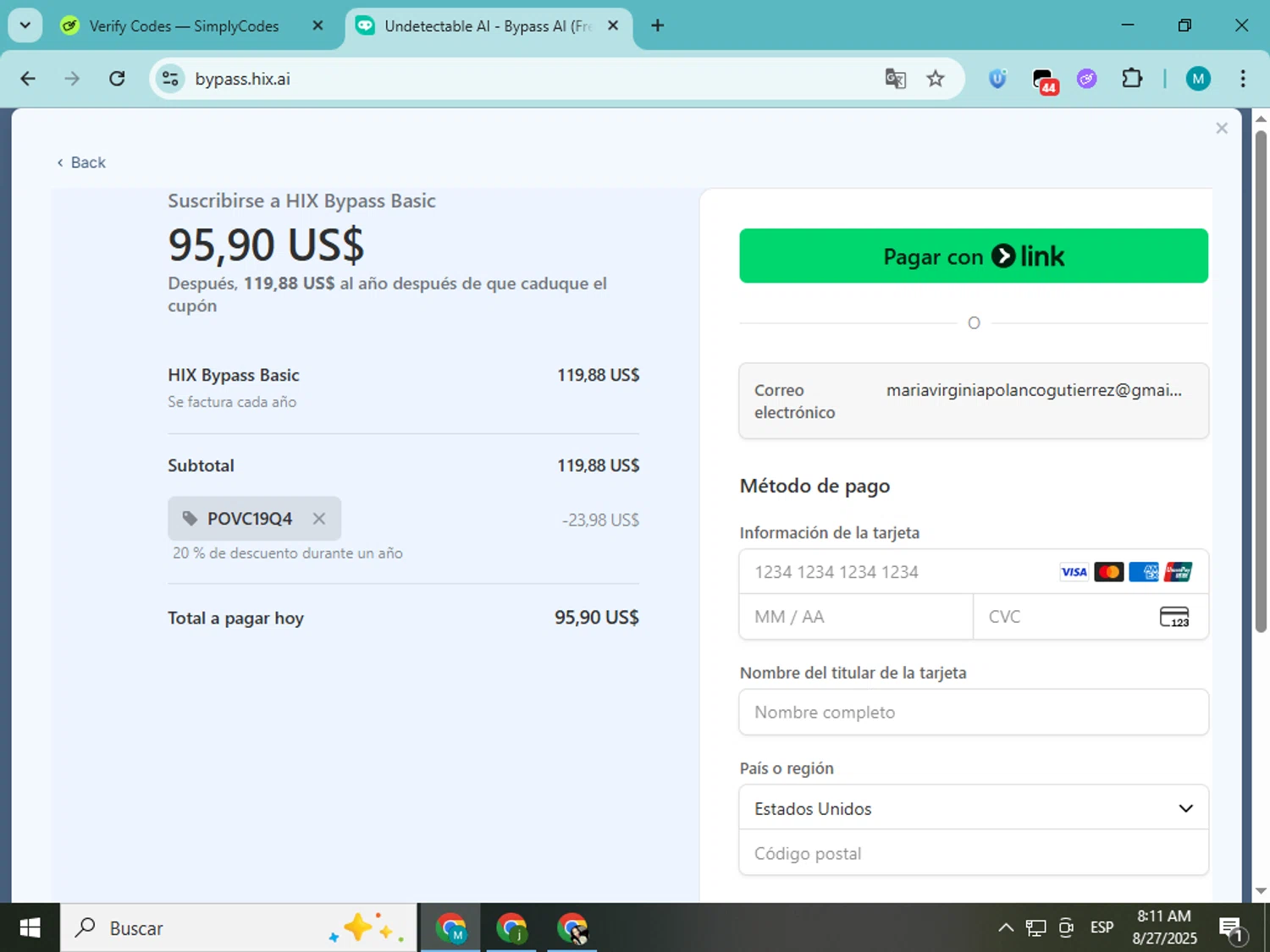Open the Chrome profile avatar M
The image size is (1270, 952).
tap(1198, 79)
